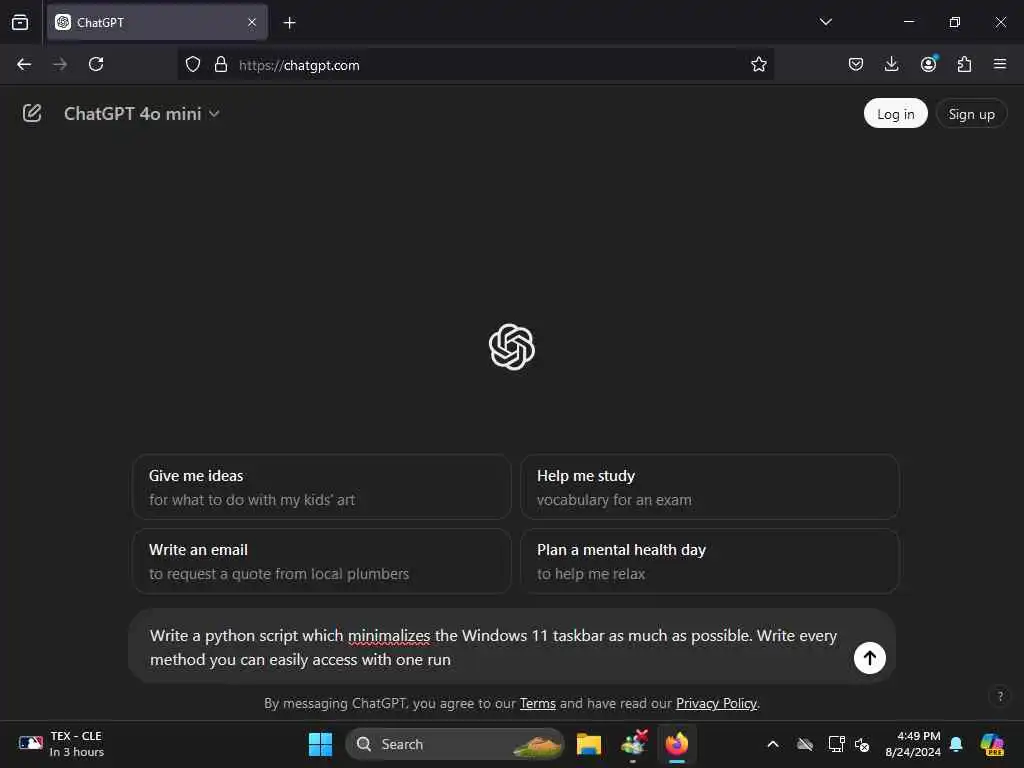Open the Firefox application hamburger menu

point(1000,64)
